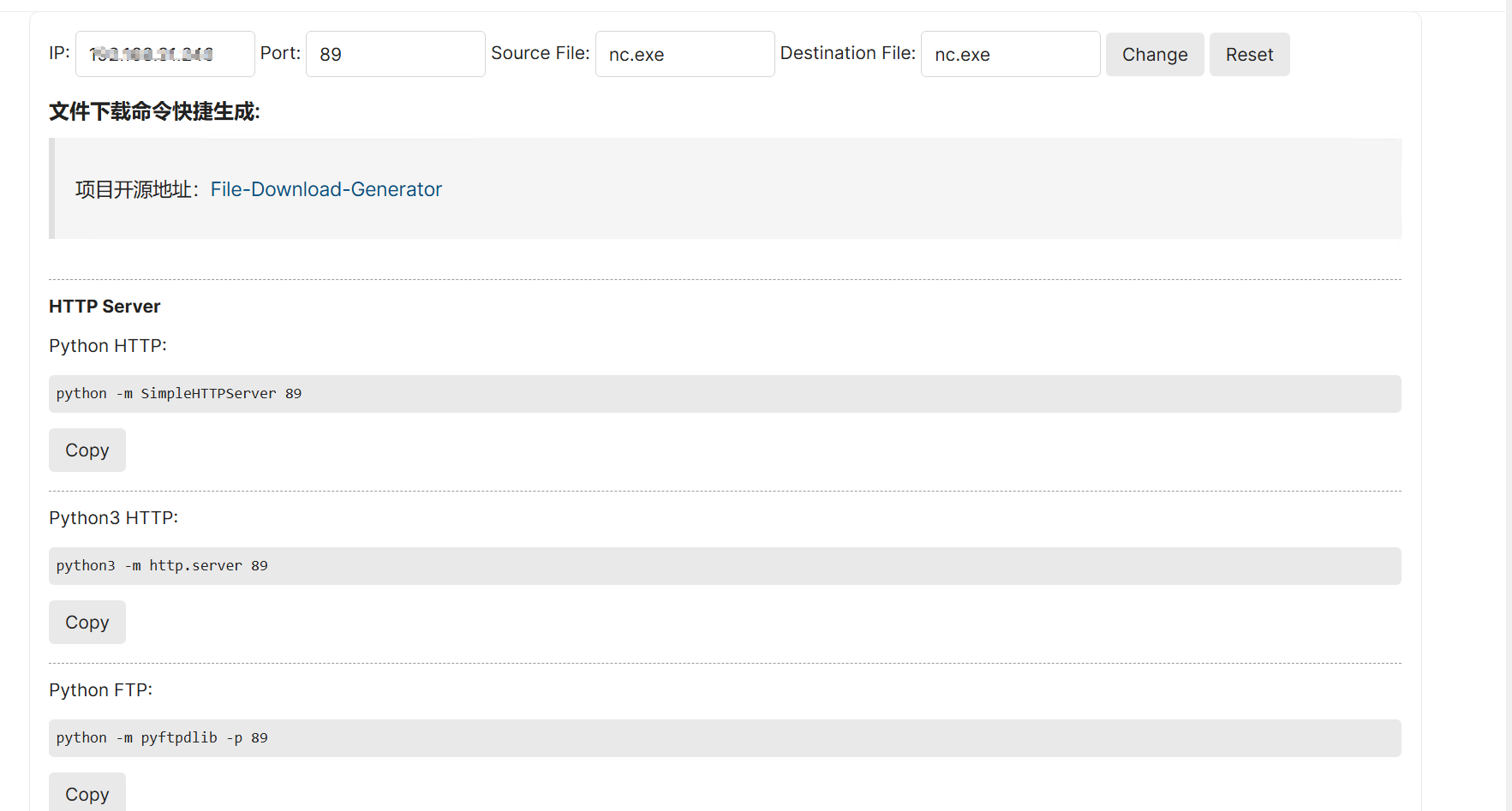Viewport: 1512px width, 811px height.
Task: Click the 'Source File:' label
Action: point(541,53)
